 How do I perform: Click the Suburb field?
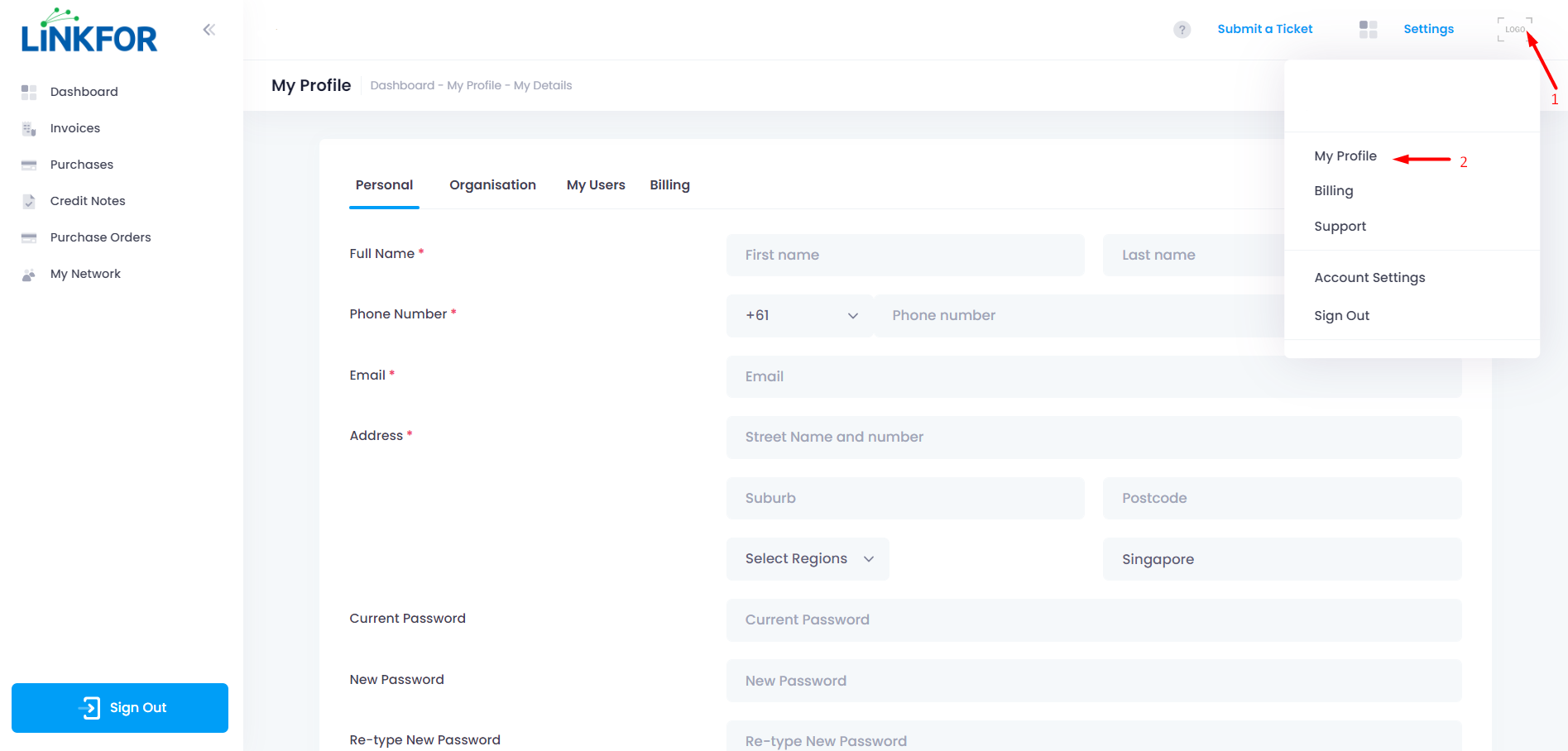[x=905, y=498]
